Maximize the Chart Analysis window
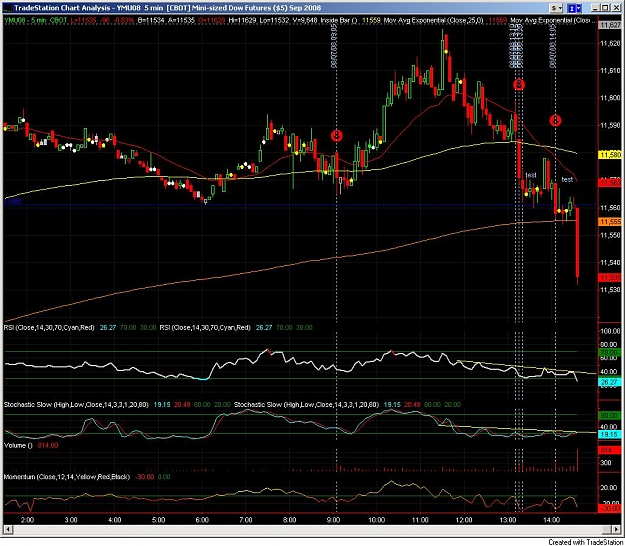Image resolution: width=625 pixels, height=546 pixels. click(605, 8)
